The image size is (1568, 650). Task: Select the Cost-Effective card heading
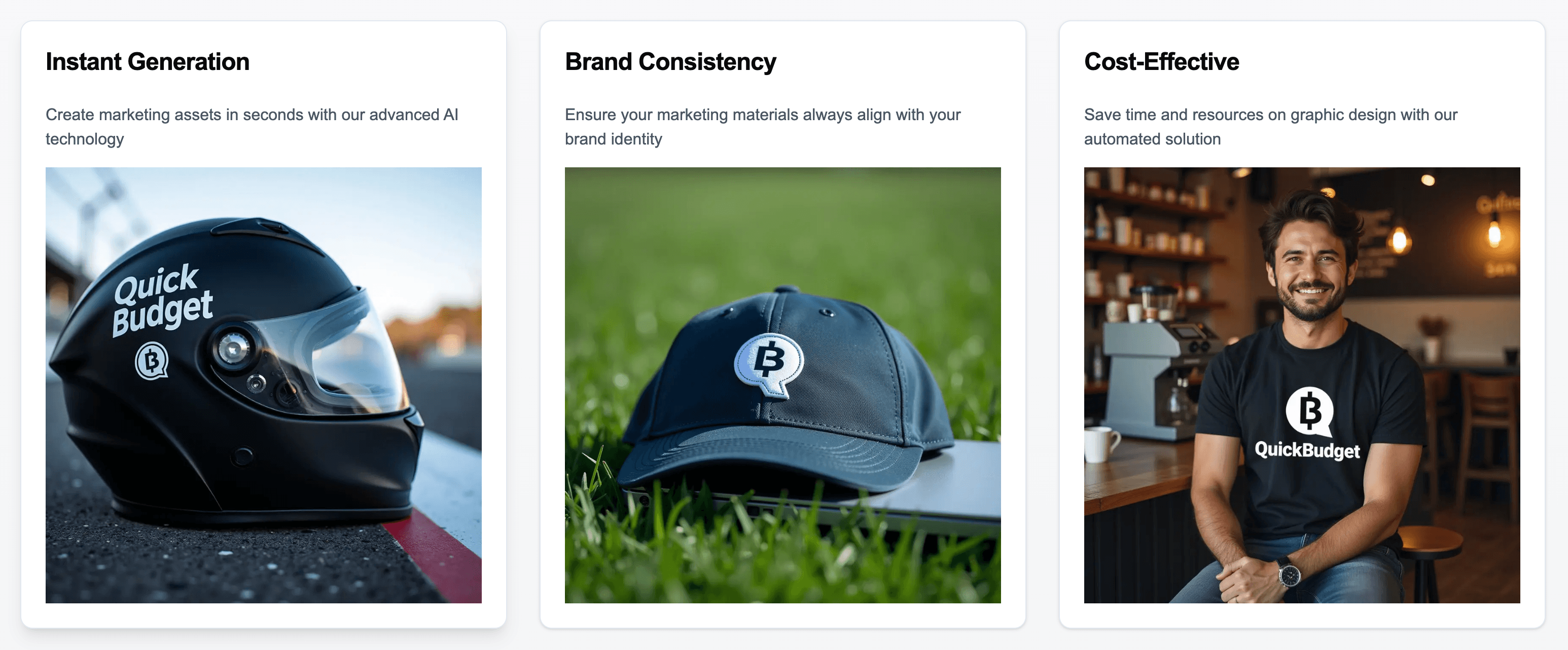coord(1161,61)
